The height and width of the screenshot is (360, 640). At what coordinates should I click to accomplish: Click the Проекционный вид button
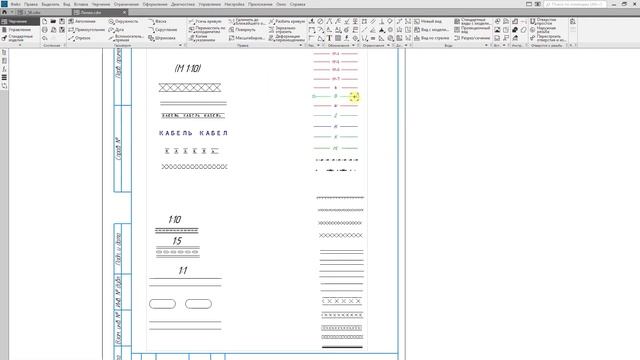tap(472, 29)
